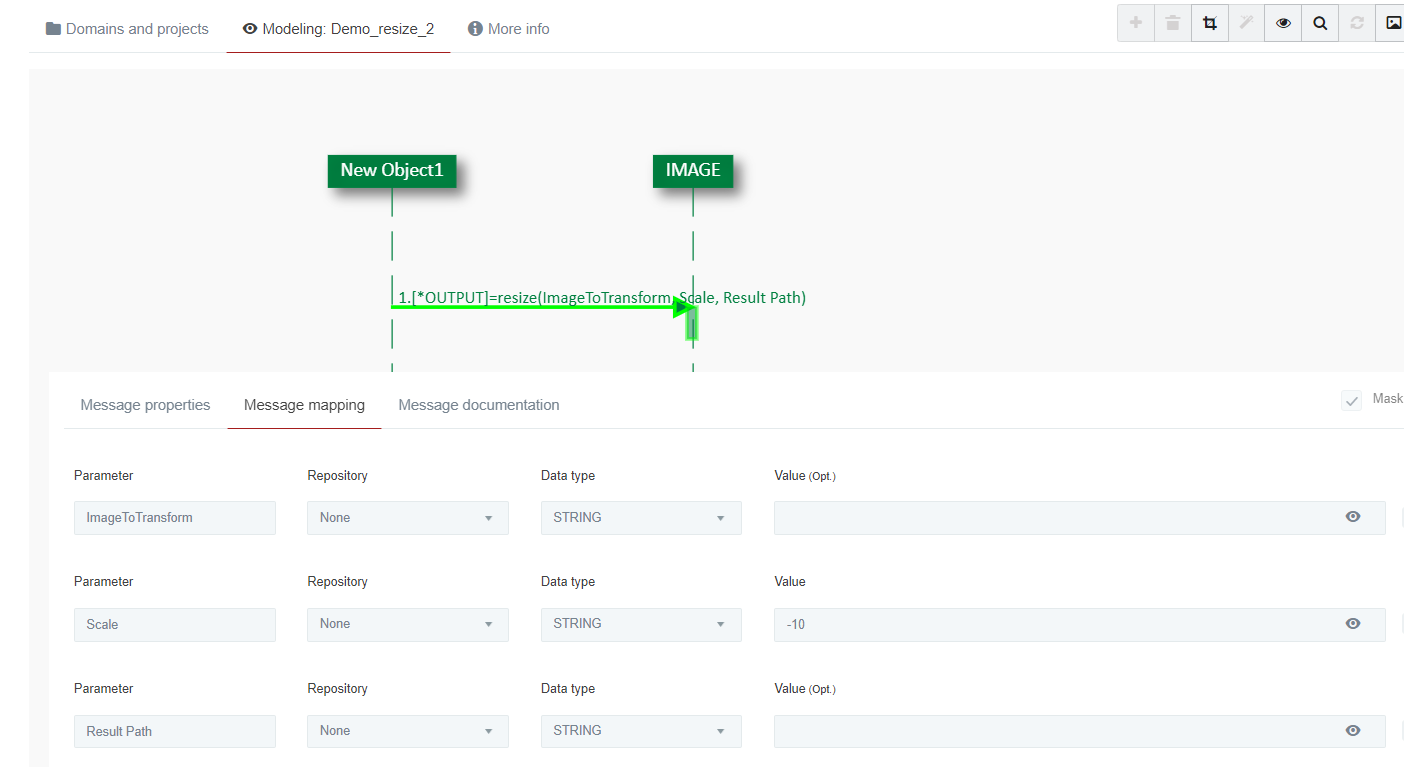Click the image export icon in toolbar
Screen dimensions: 1404x767
click(x=1393, y=23)
